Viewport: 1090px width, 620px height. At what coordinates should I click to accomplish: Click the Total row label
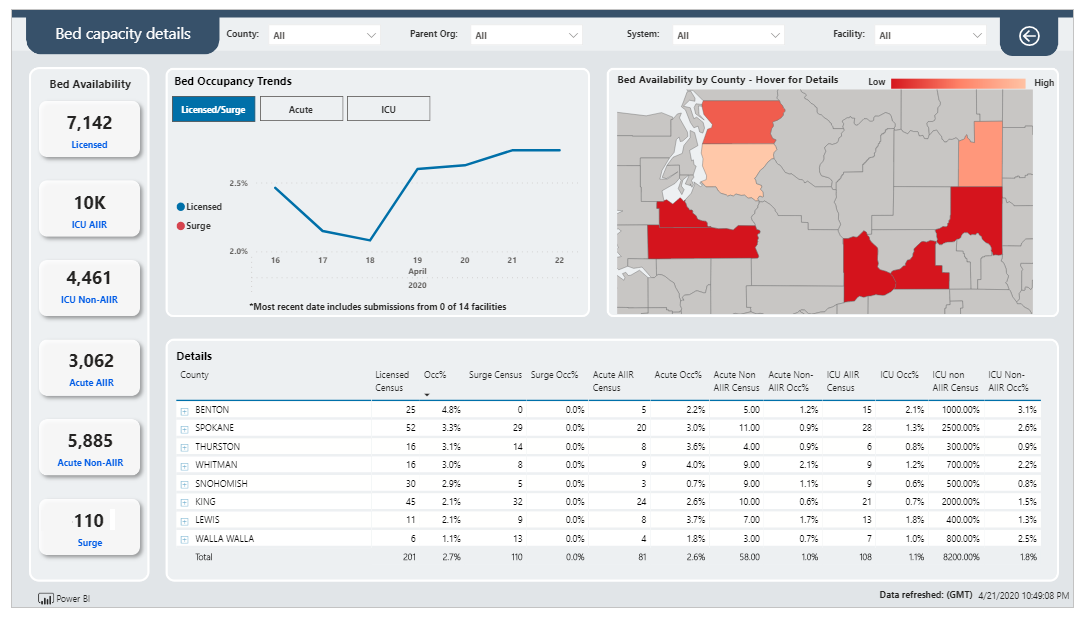(204, 557)
